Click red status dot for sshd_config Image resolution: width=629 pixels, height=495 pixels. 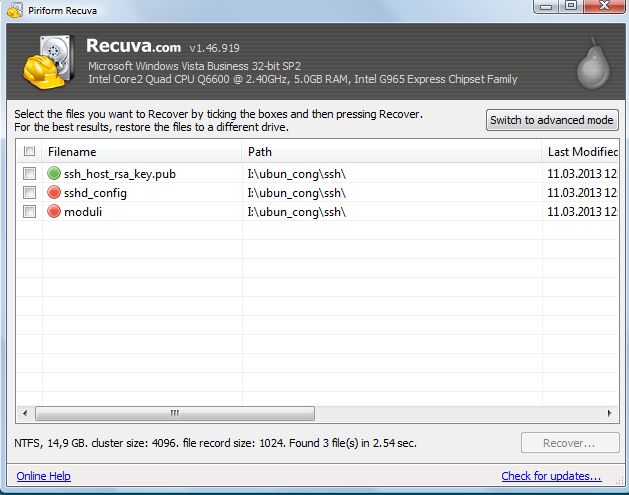(x=54, y=192)
